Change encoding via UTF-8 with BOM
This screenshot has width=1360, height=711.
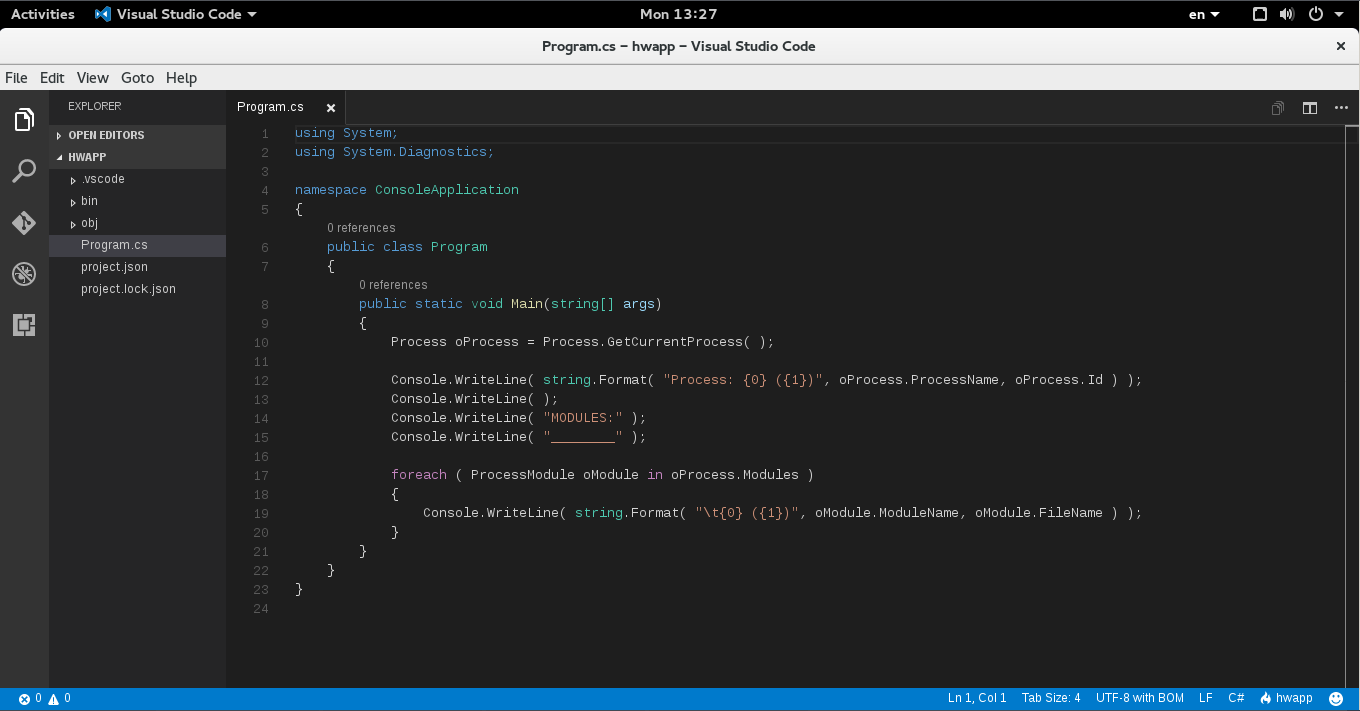point(1140,698)
